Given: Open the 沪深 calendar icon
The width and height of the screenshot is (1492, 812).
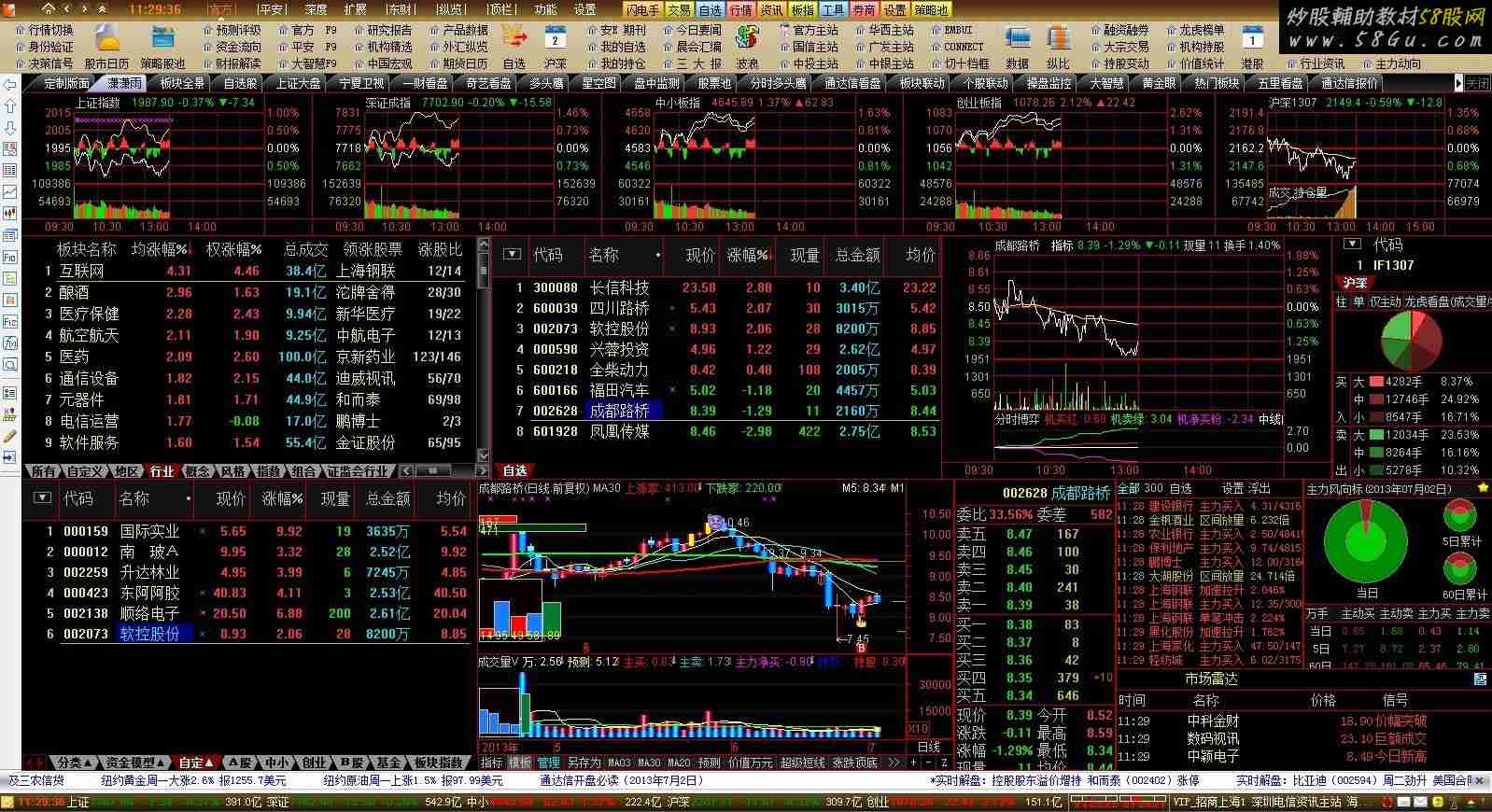Looking at the screenshot, I should pyautogui.click(x=555, y=39).
